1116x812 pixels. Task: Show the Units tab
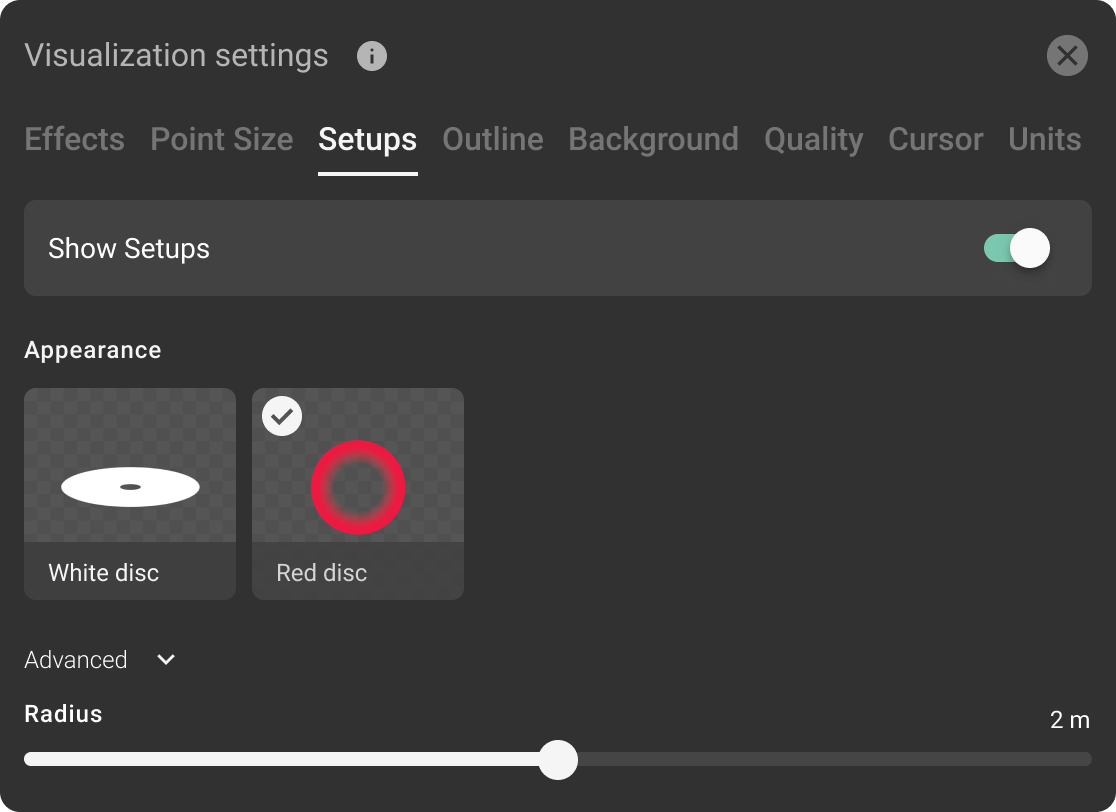1044,139
